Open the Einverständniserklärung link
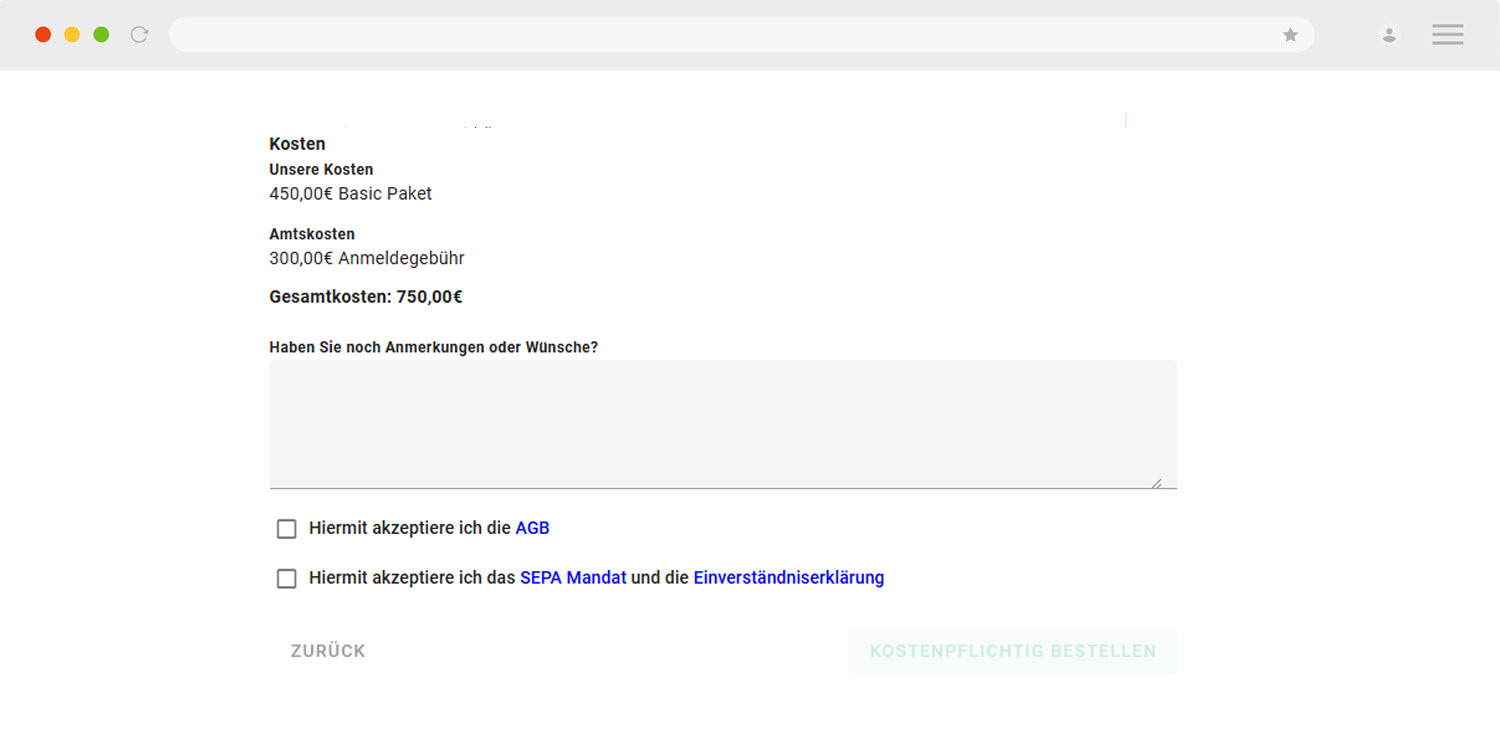Screen dimensions: 1500x750 pyautogui.click(x=789, y=578)
